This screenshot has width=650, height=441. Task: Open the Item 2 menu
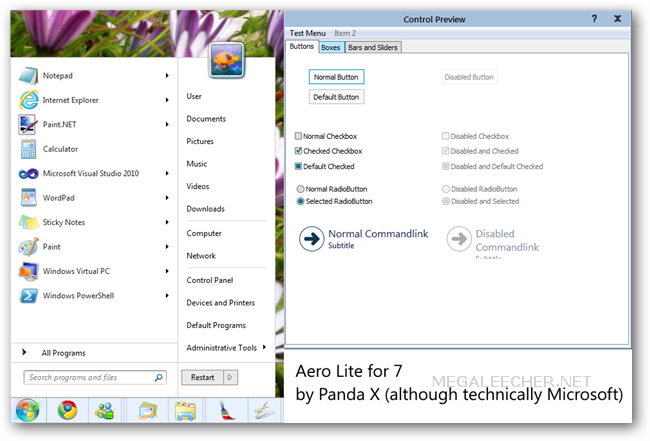[345, 33]
